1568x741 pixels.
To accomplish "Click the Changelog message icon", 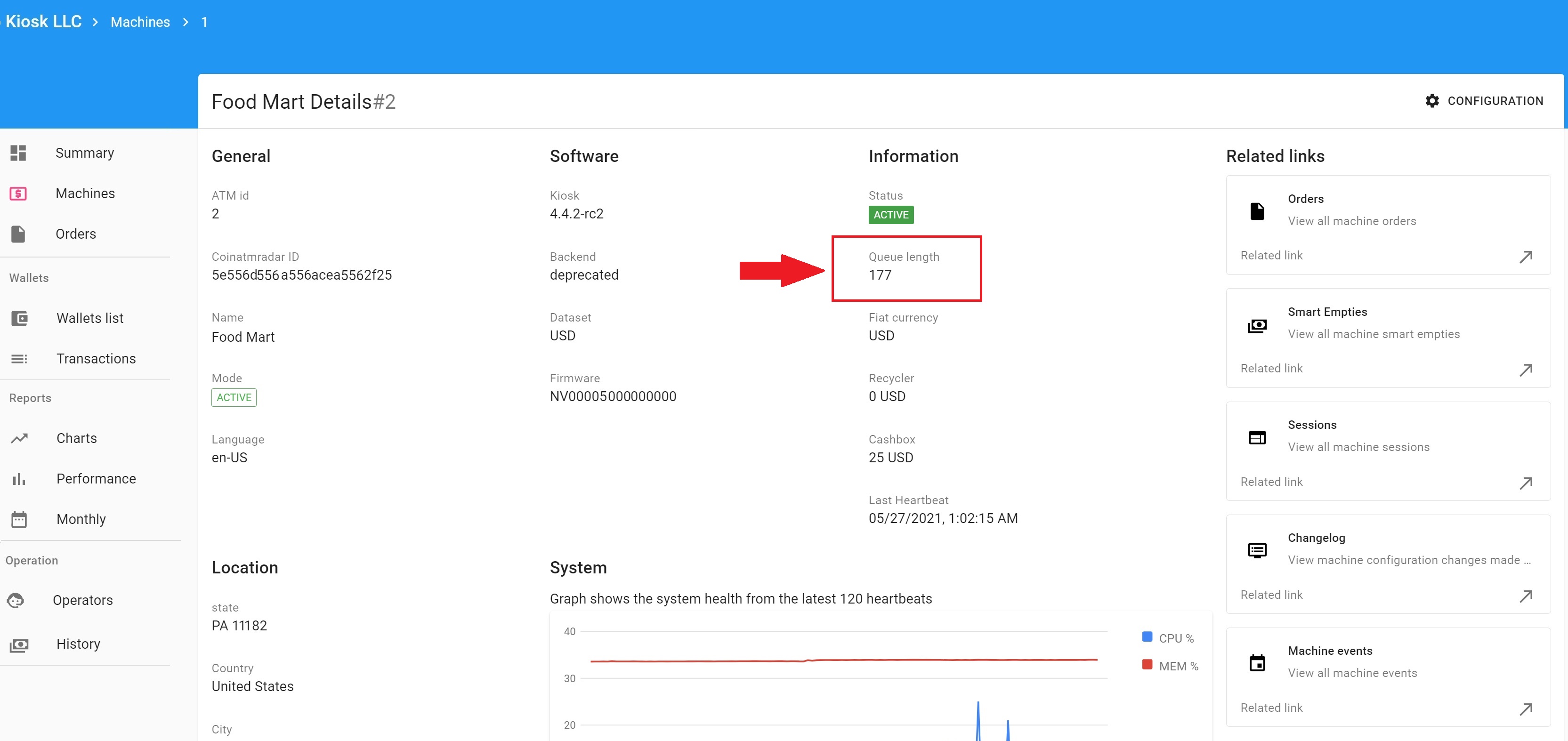I will point(1257,551).
